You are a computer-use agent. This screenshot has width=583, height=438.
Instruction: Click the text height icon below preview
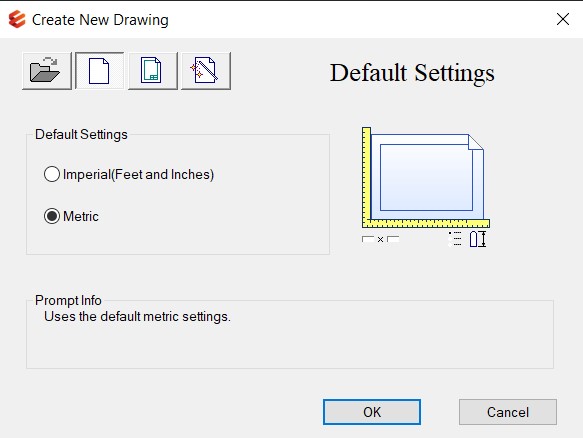tap(478, 239)
